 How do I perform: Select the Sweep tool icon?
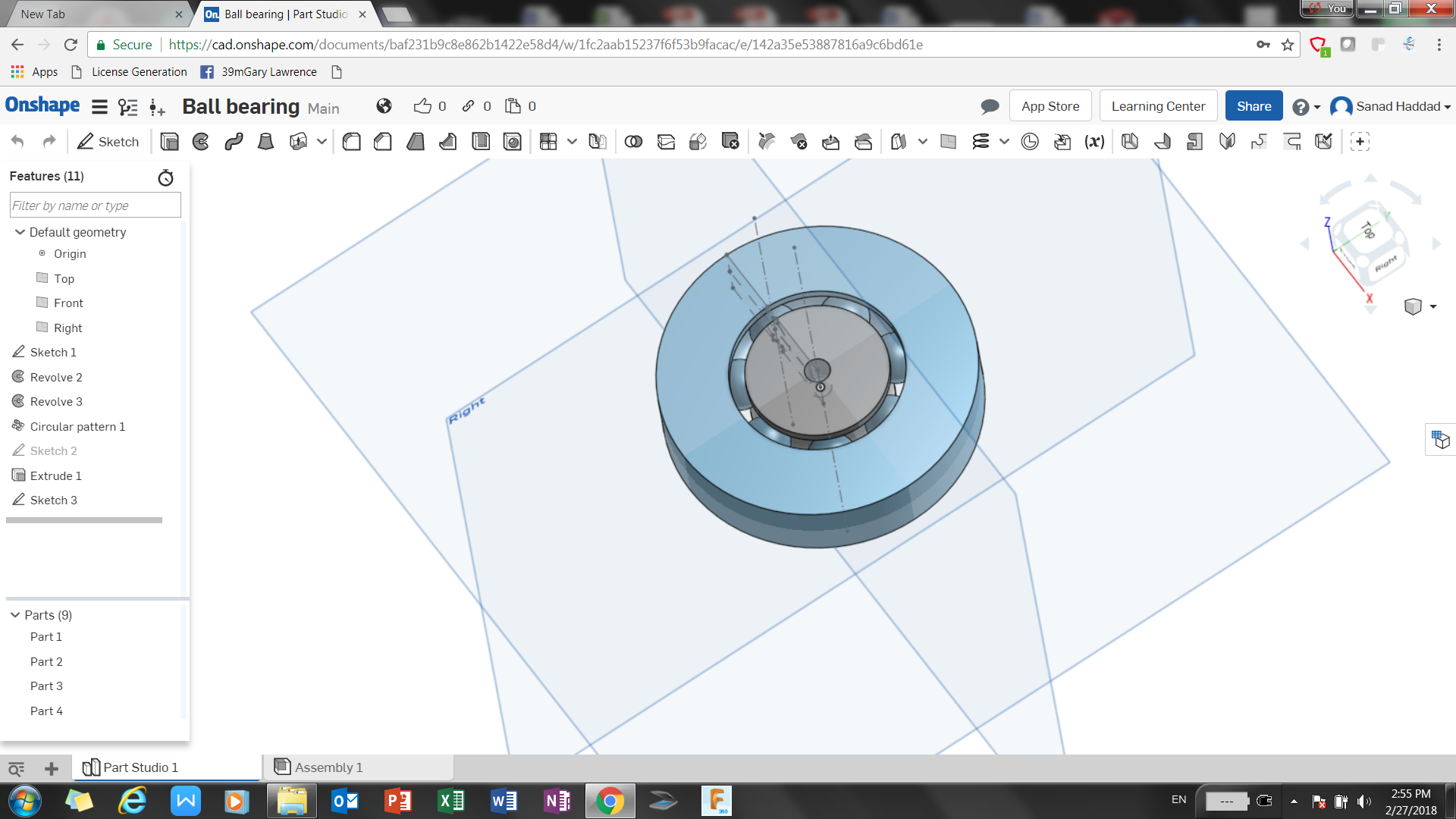(x=234, y=142)
